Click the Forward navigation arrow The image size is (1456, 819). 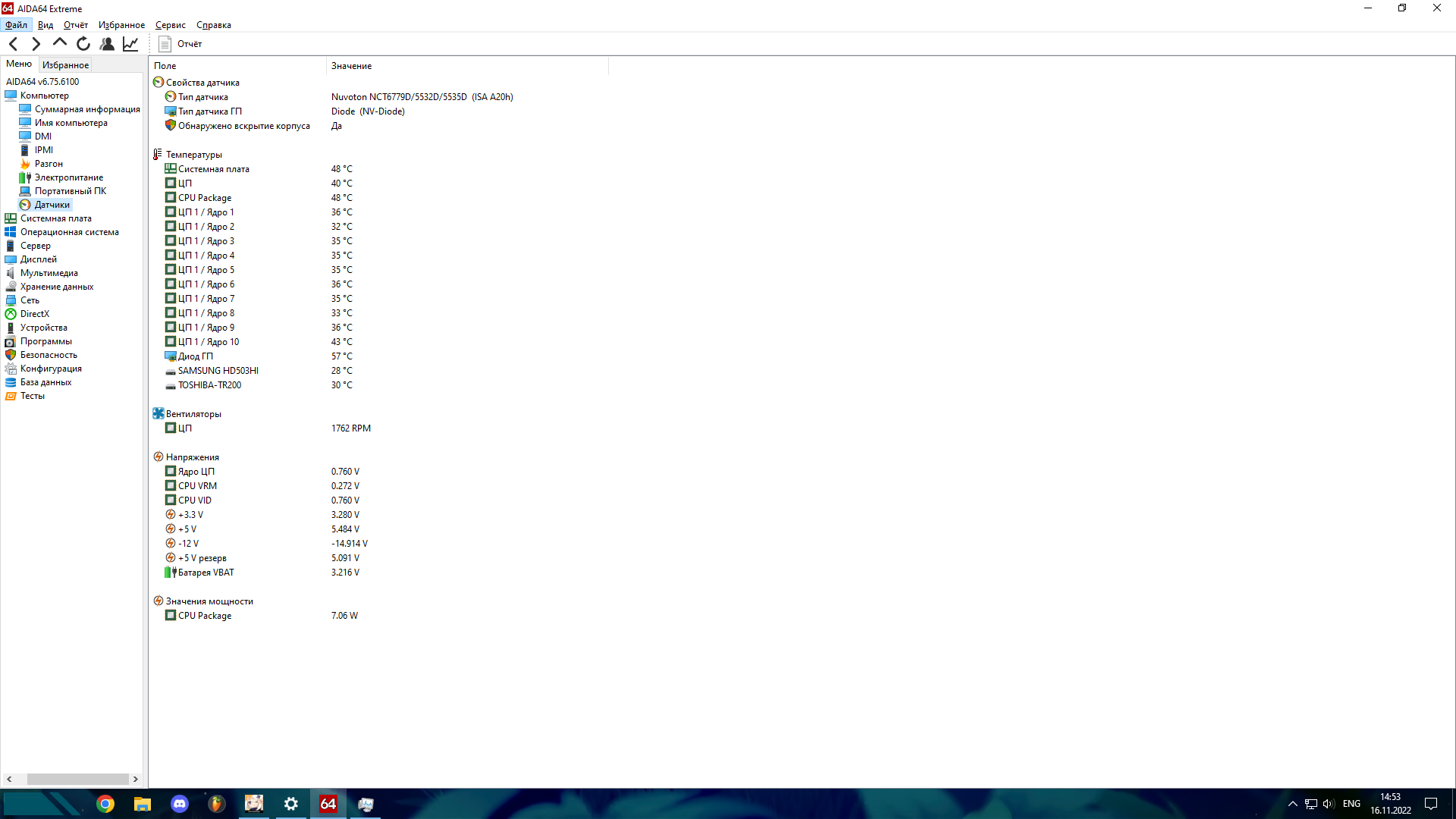click(36, 44)
